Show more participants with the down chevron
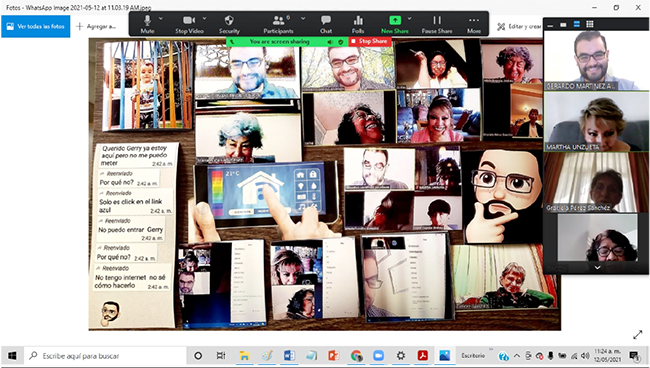The width and height of the screenshot is (650, 368). [x=597, y=268]
